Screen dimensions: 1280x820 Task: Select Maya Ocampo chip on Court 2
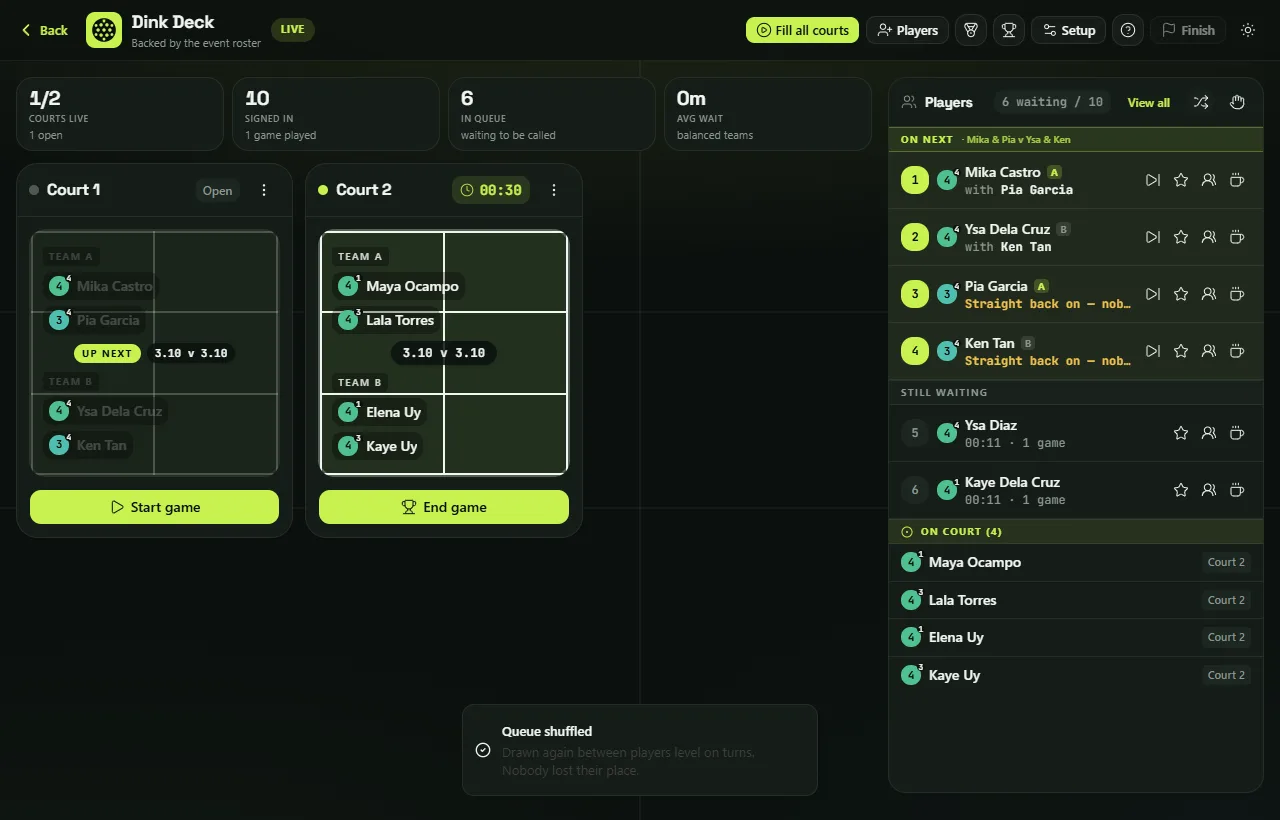click(398, 286)
